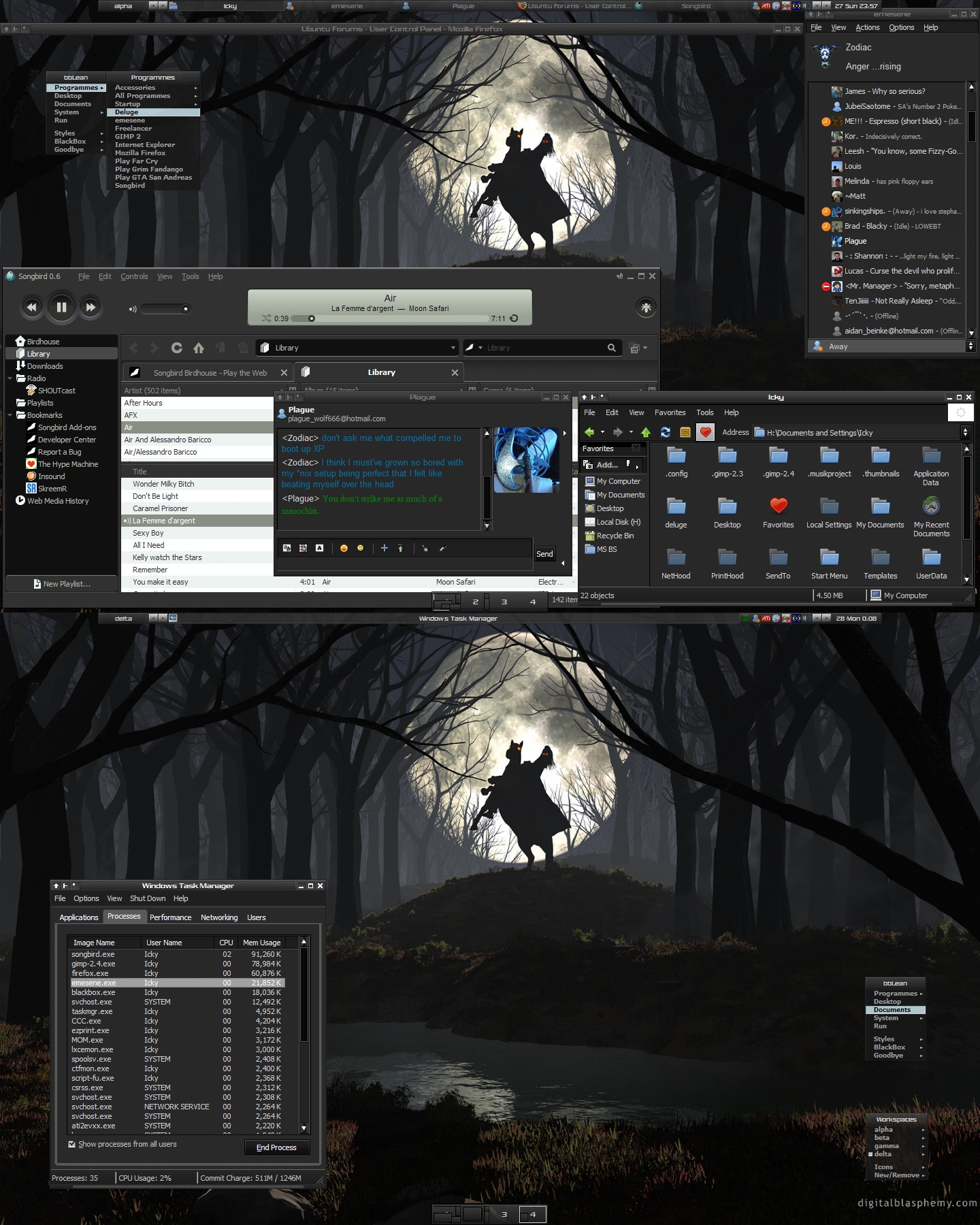Switch to the Networking tab in Task Manager

pyautogui.click(x=219, y=917)
